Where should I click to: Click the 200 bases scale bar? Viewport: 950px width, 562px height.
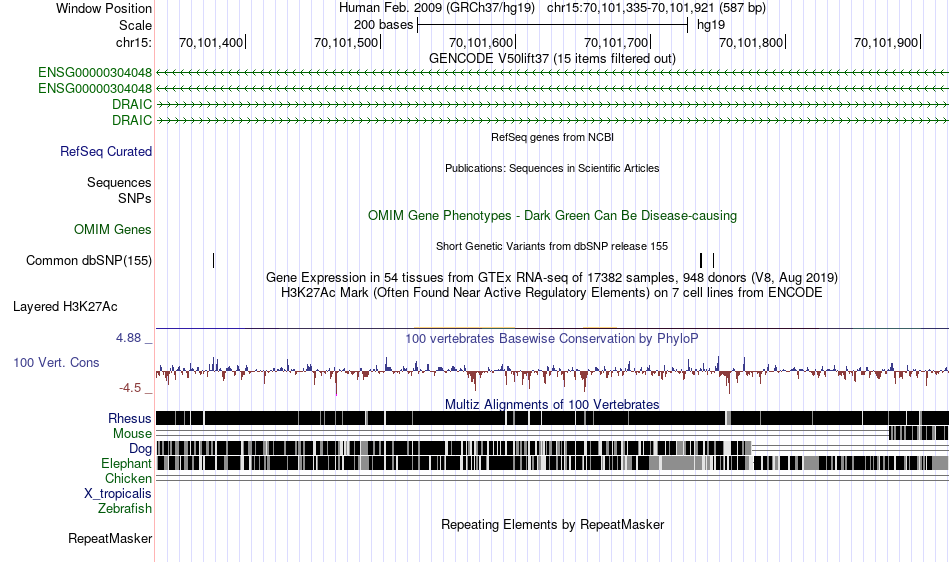pyautogui.click(x=553, y=25)
